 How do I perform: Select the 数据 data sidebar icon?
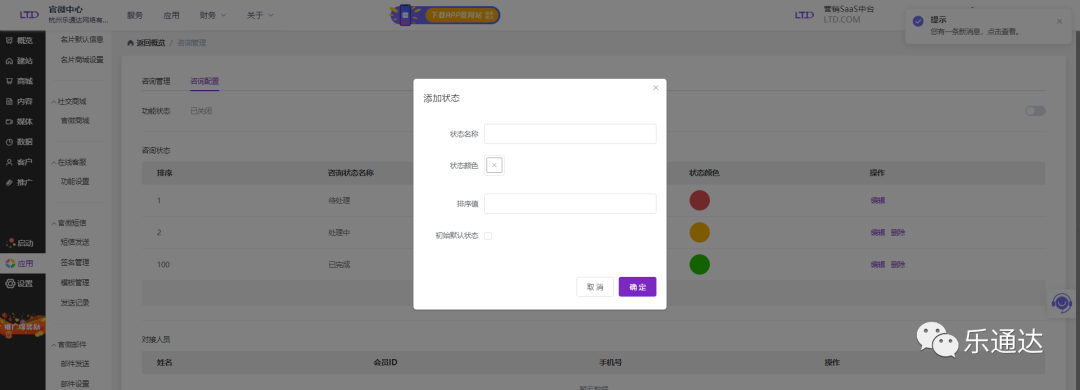click(10, 142)
